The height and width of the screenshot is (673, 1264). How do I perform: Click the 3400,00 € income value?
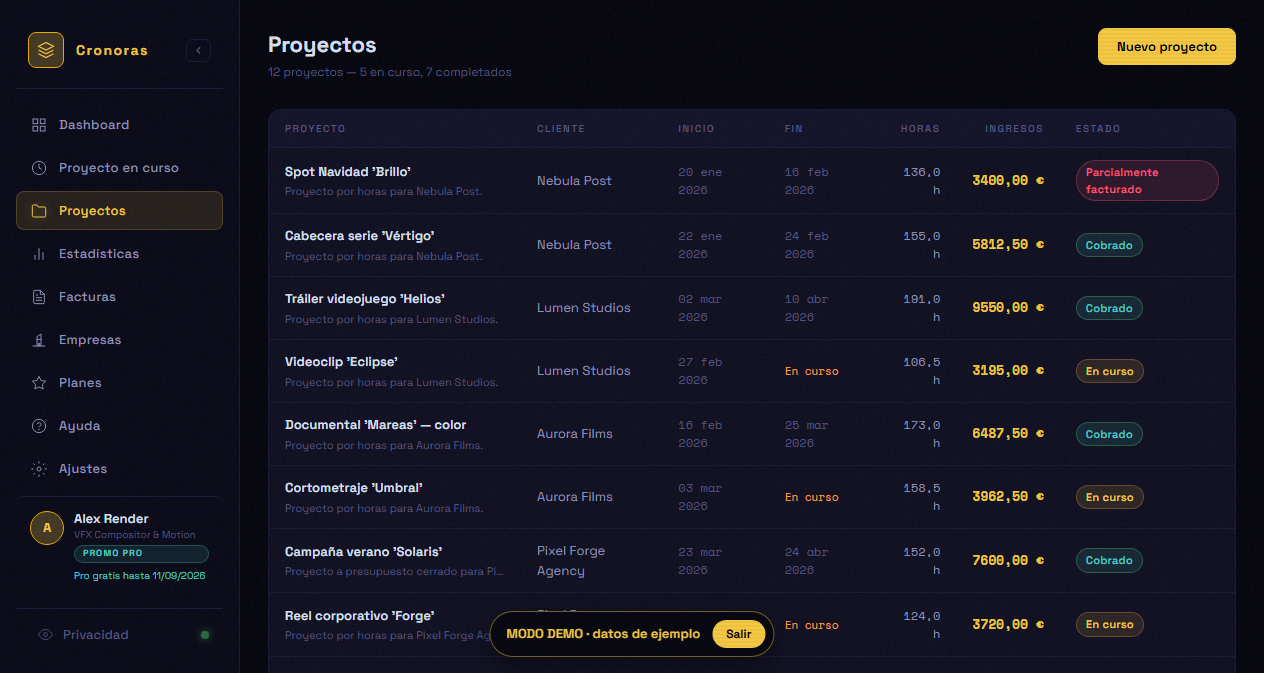[x=1008, y=181]
